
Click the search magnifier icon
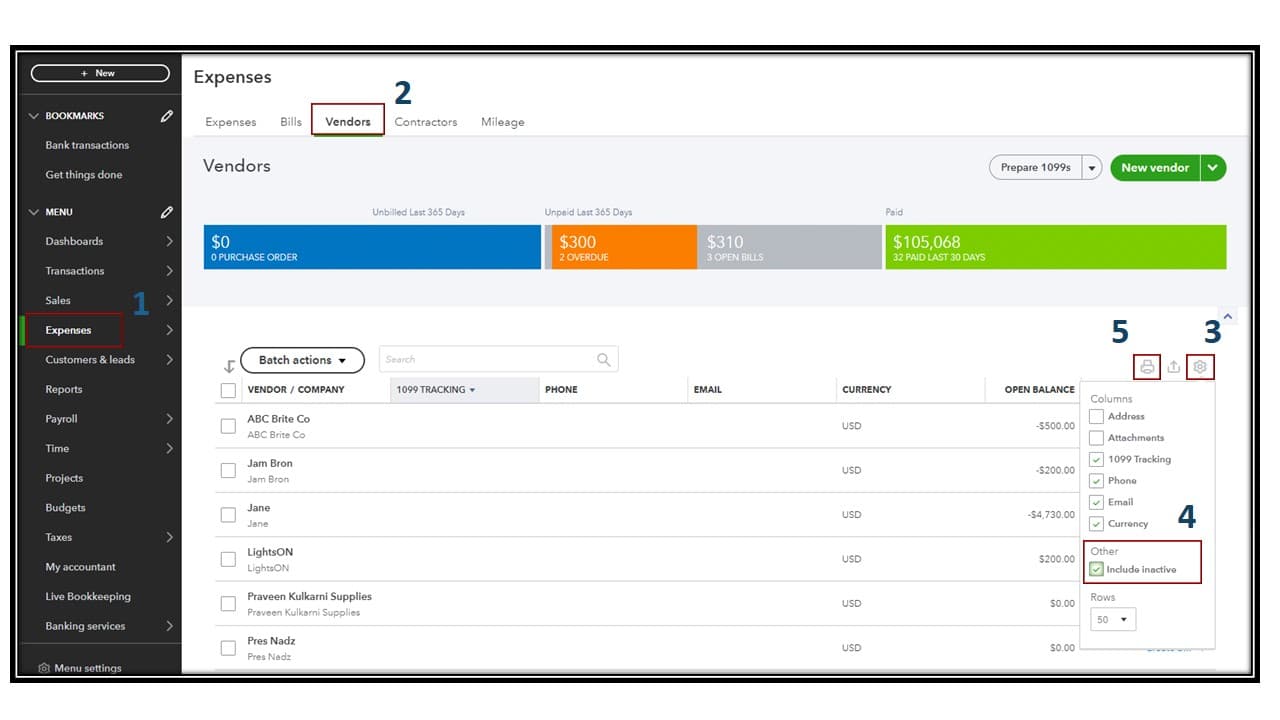click(603, 360)
